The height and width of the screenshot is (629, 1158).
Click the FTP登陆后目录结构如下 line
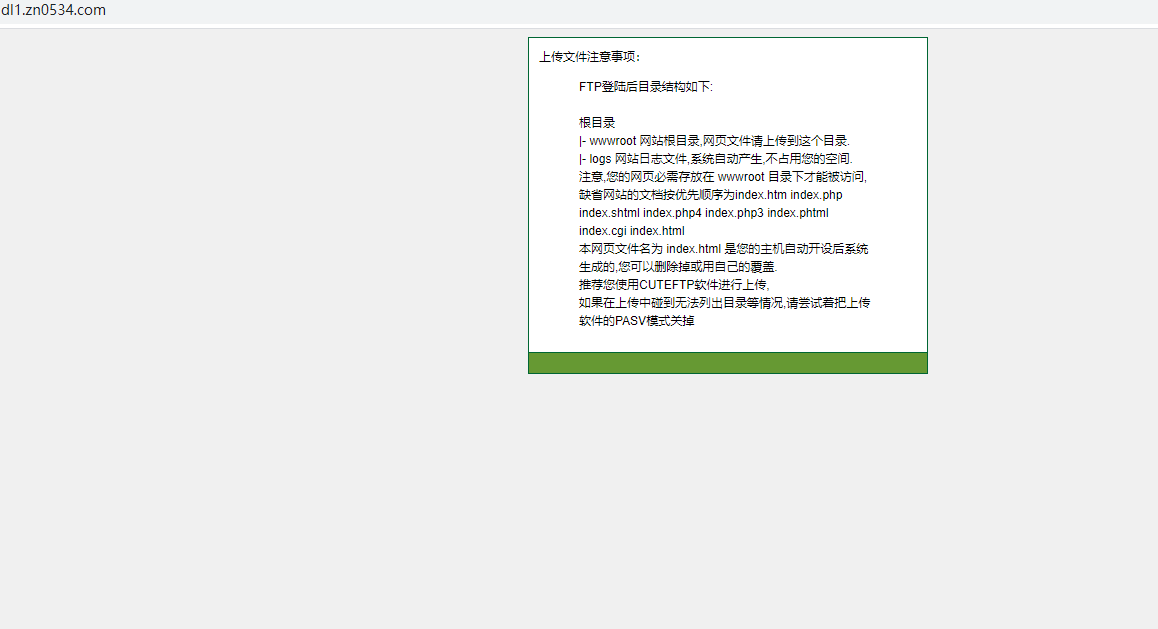pyautogui.click(x=645, y=87)
